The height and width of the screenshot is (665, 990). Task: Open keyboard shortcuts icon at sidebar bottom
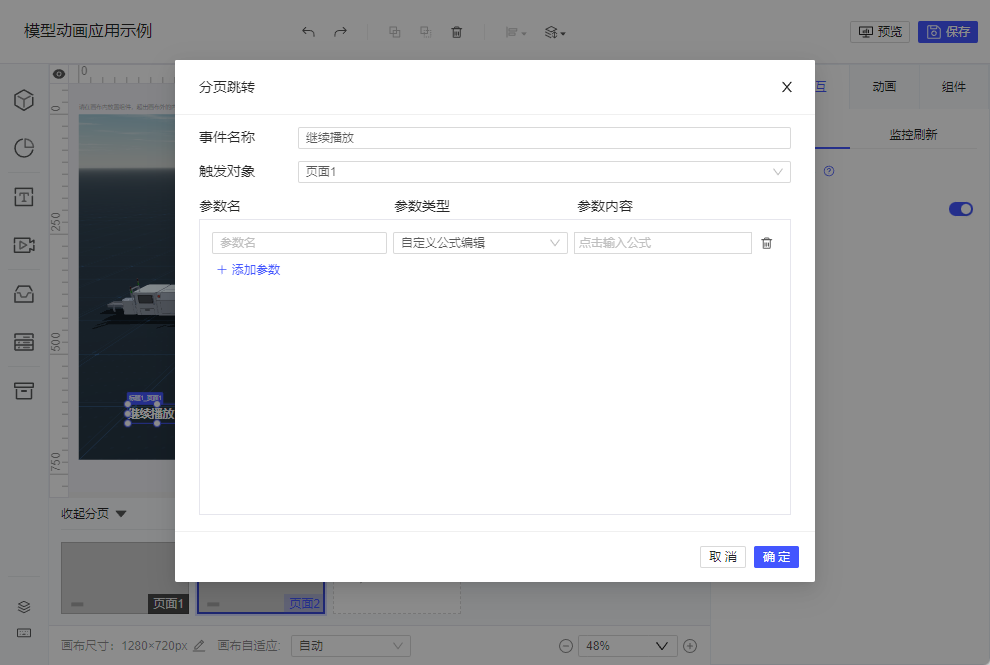(x=24, y=633)
